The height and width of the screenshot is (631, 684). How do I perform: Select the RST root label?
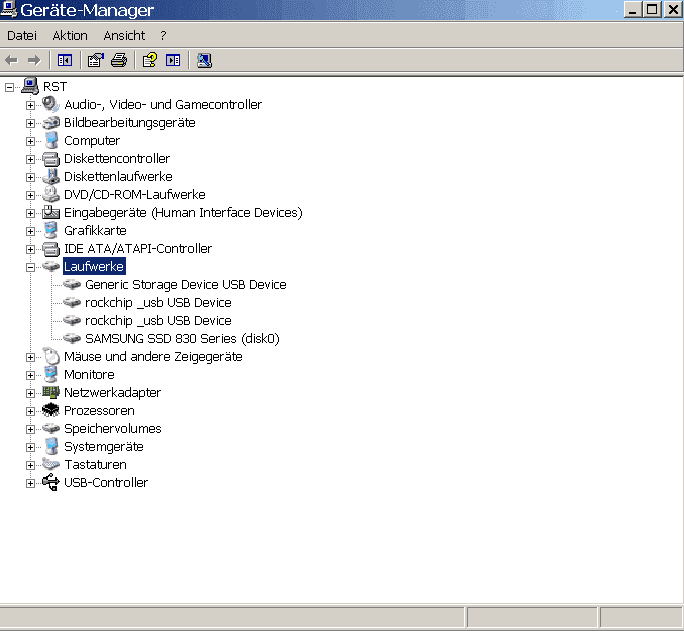coord(55,87)
